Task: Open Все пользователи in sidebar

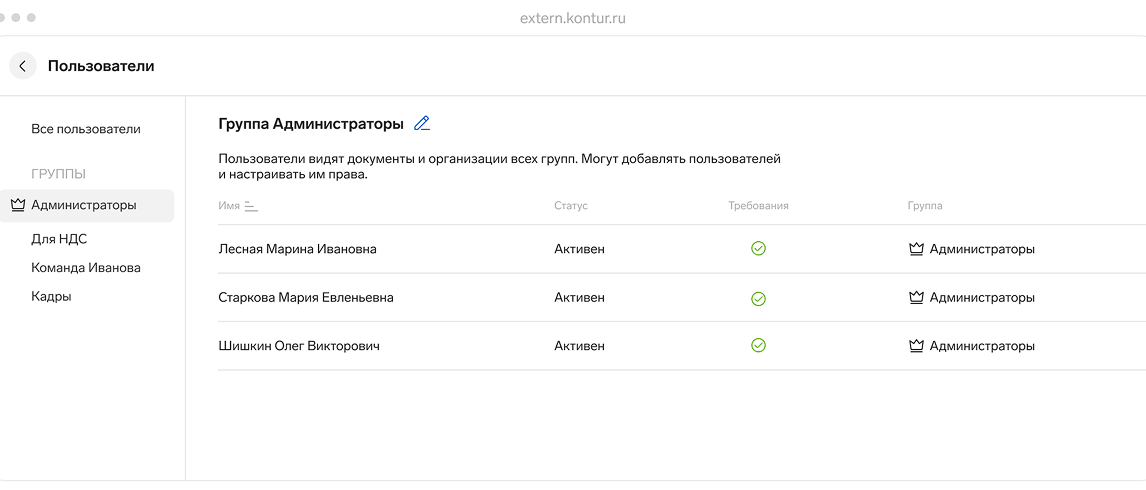Action: coord(86,129)
